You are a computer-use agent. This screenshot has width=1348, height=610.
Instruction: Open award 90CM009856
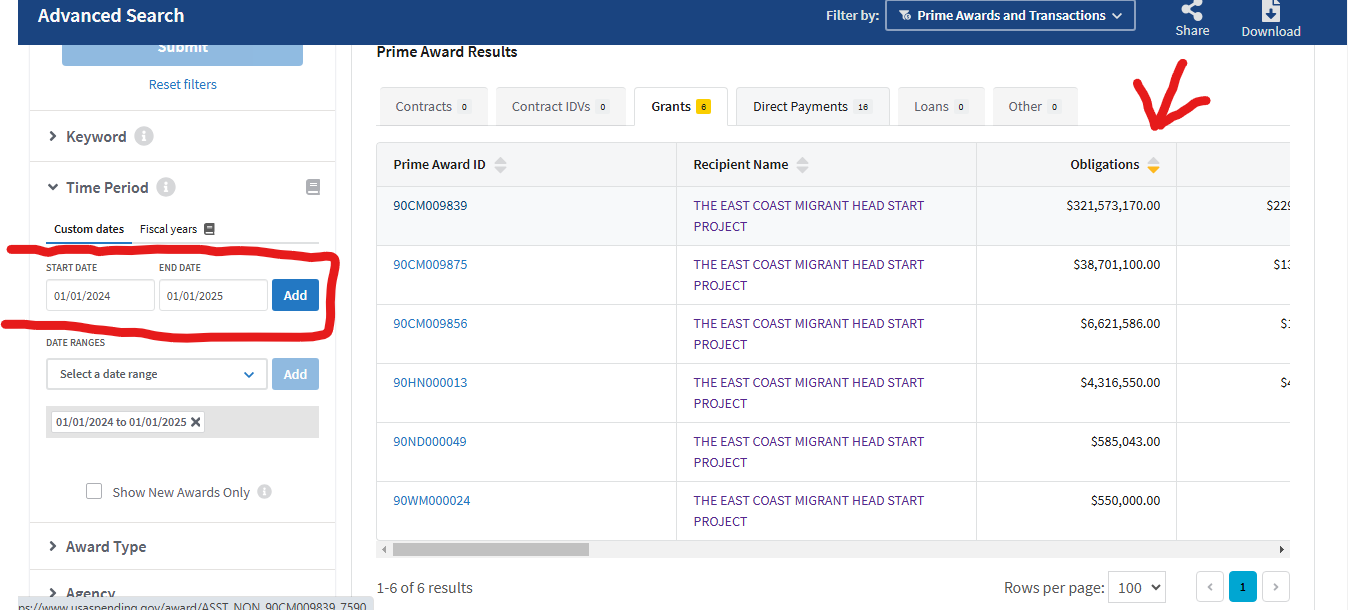click(430, 323)
